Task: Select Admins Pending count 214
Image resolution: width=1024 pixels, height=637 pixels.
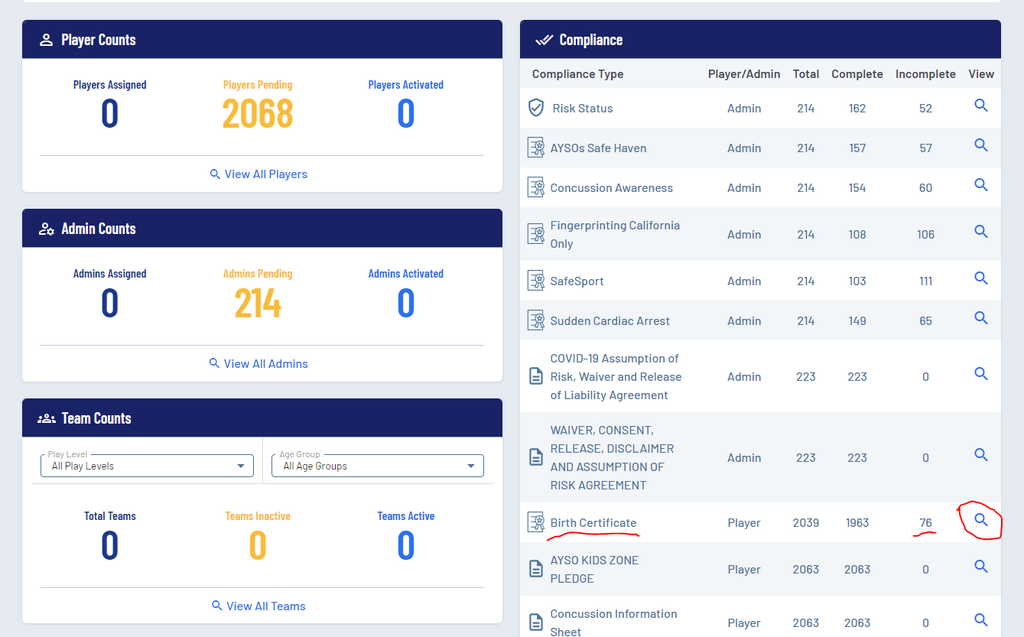Action: (x=258, y=304)
